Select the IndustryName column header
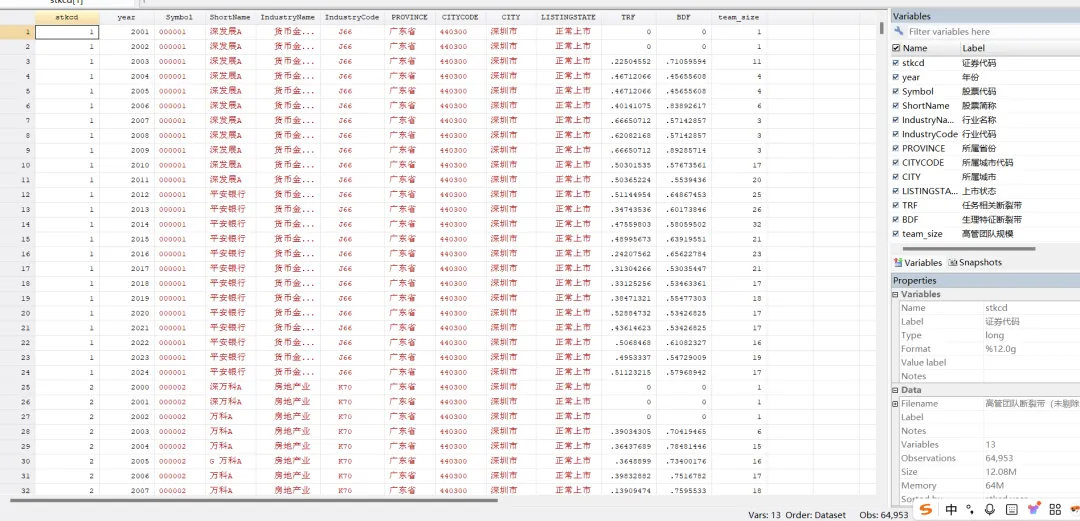The height and width of the screenshot is (521, 1080). pyautogui.click(x=288, y=17)
